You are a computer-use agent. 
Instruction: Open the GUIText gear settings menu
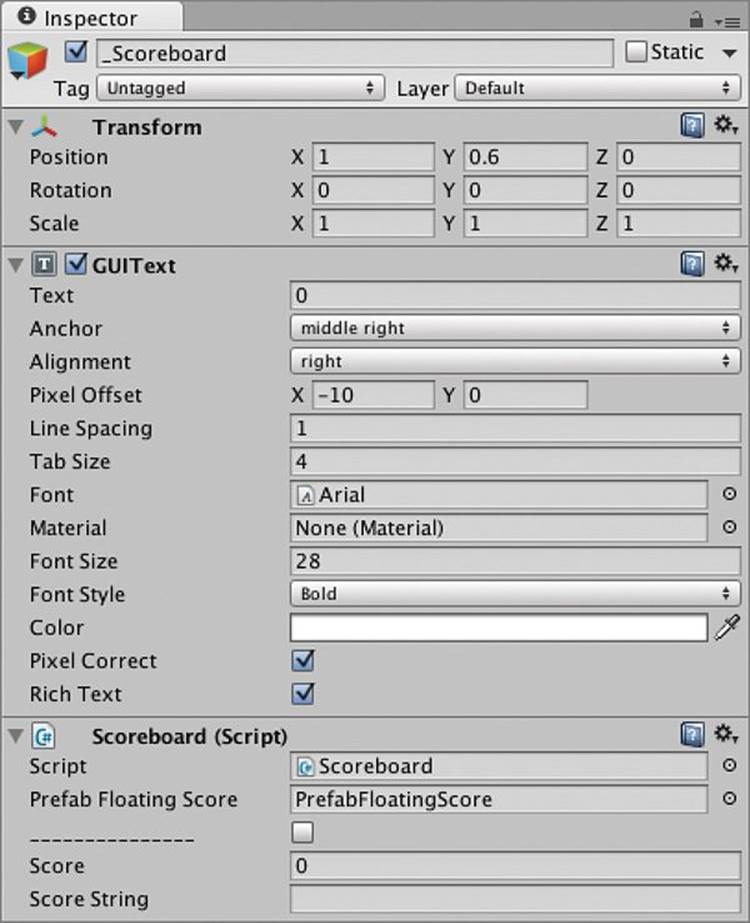click(x=726, y=263)
